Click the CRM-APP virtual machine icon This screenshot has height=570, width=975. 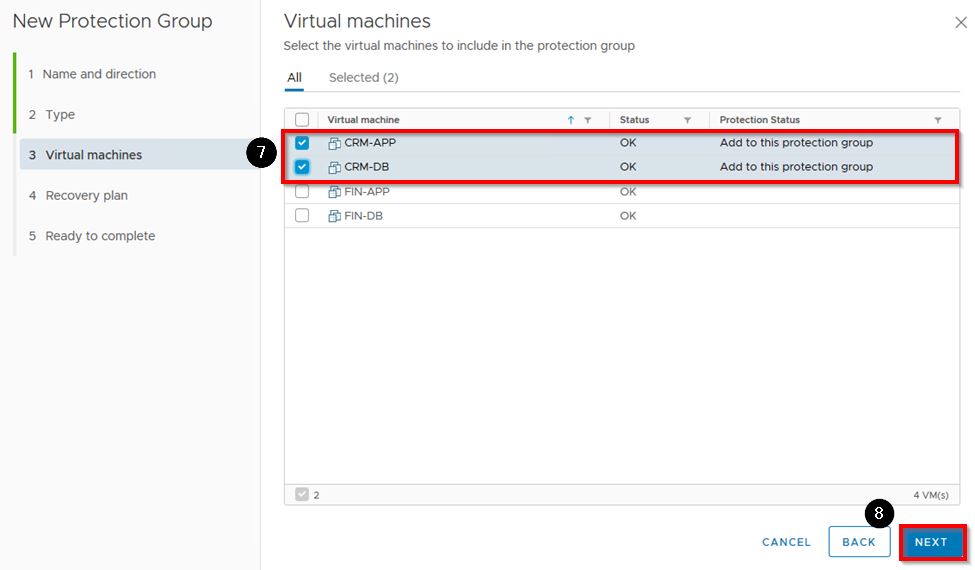(x=335, y=143)
